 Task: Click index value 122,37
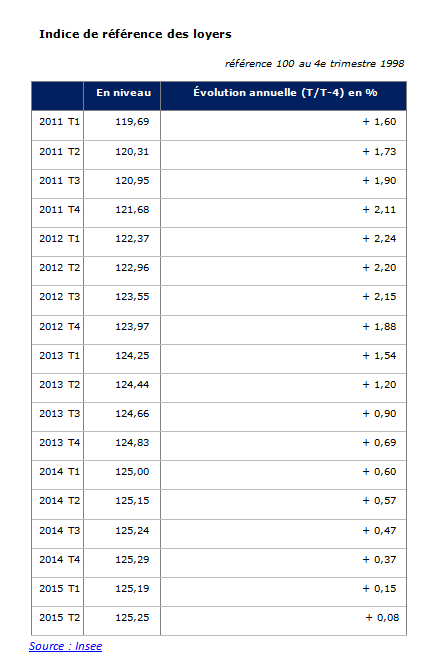click(132, 239)
